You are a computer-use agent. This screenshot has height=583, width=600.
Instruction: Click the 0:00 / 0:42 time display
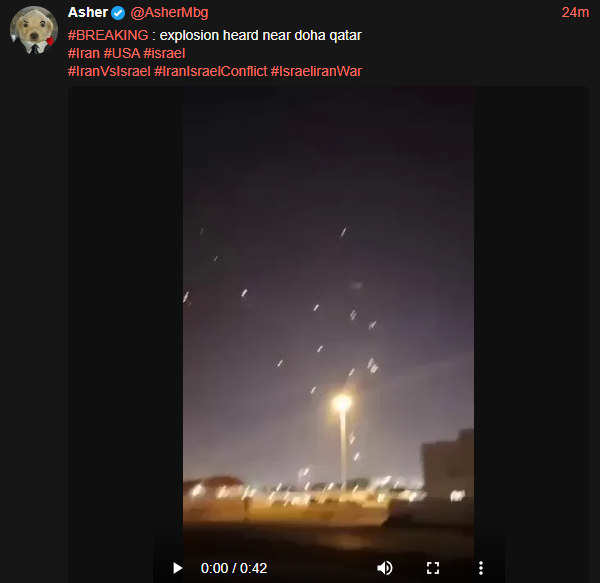(234, 568)
